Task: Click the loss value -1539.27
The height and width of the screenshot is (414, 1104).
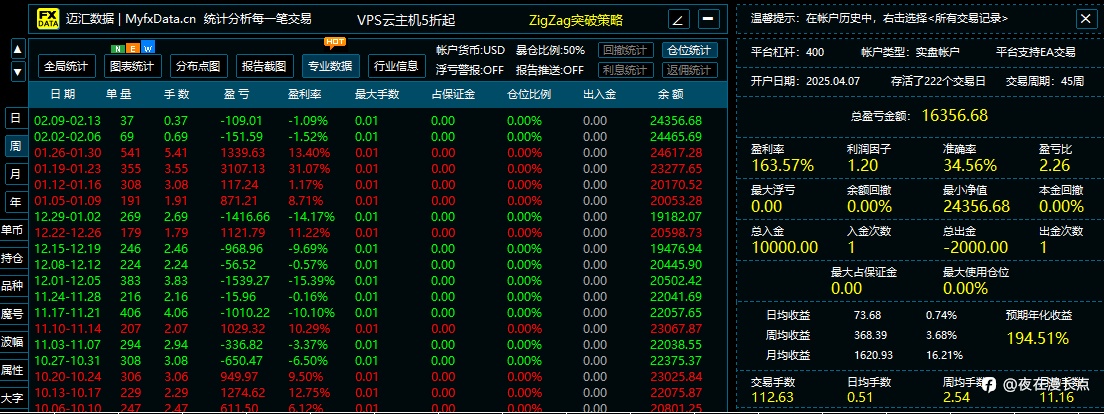Action: pyautogui.click(x=245, y=280)
